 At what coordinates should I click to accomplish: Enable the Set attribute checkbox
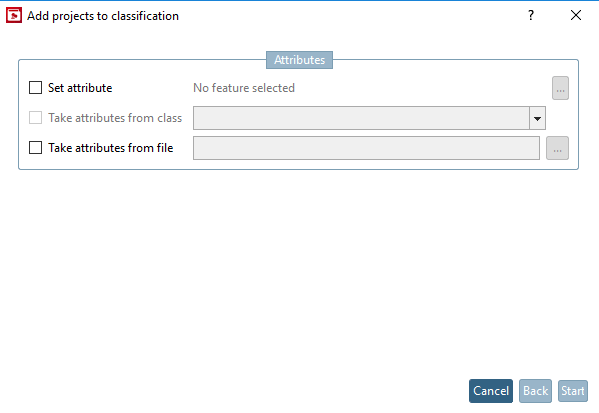point(36,87)
